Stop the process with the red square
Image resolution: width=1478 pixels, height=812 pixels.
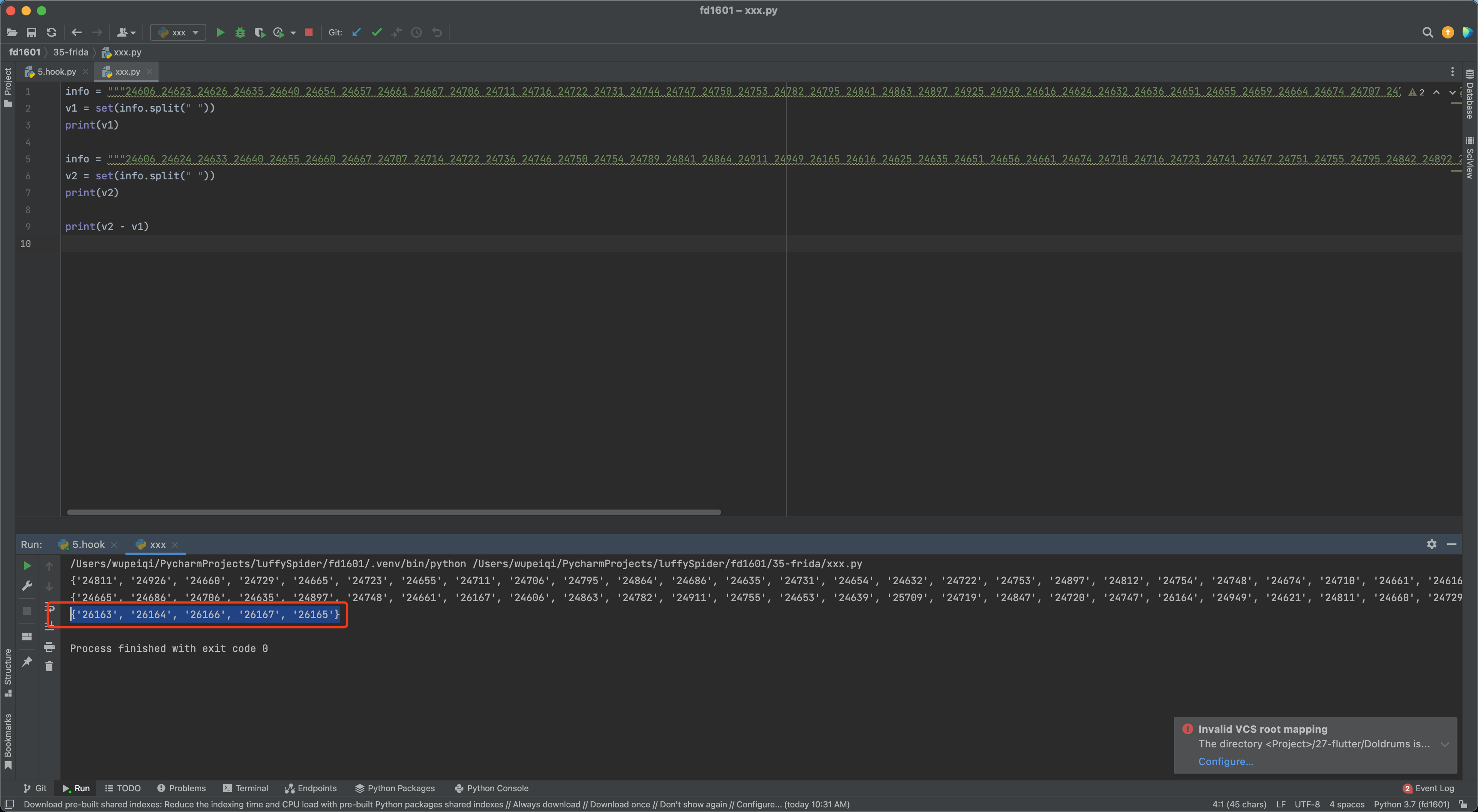pos(309,33)
